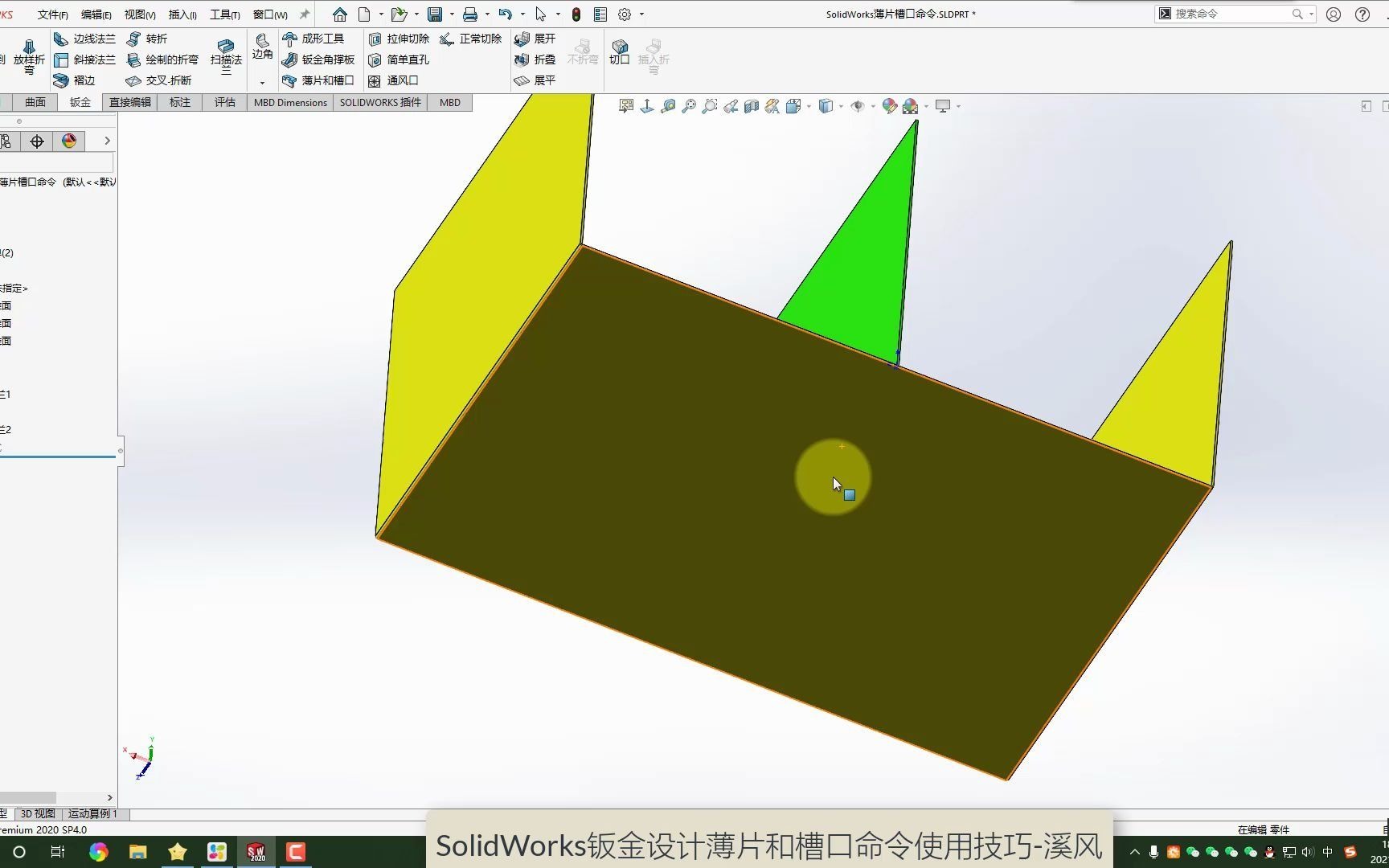
Task: Select the 拉伸切除 extruded cut tool
Action: 398,39
